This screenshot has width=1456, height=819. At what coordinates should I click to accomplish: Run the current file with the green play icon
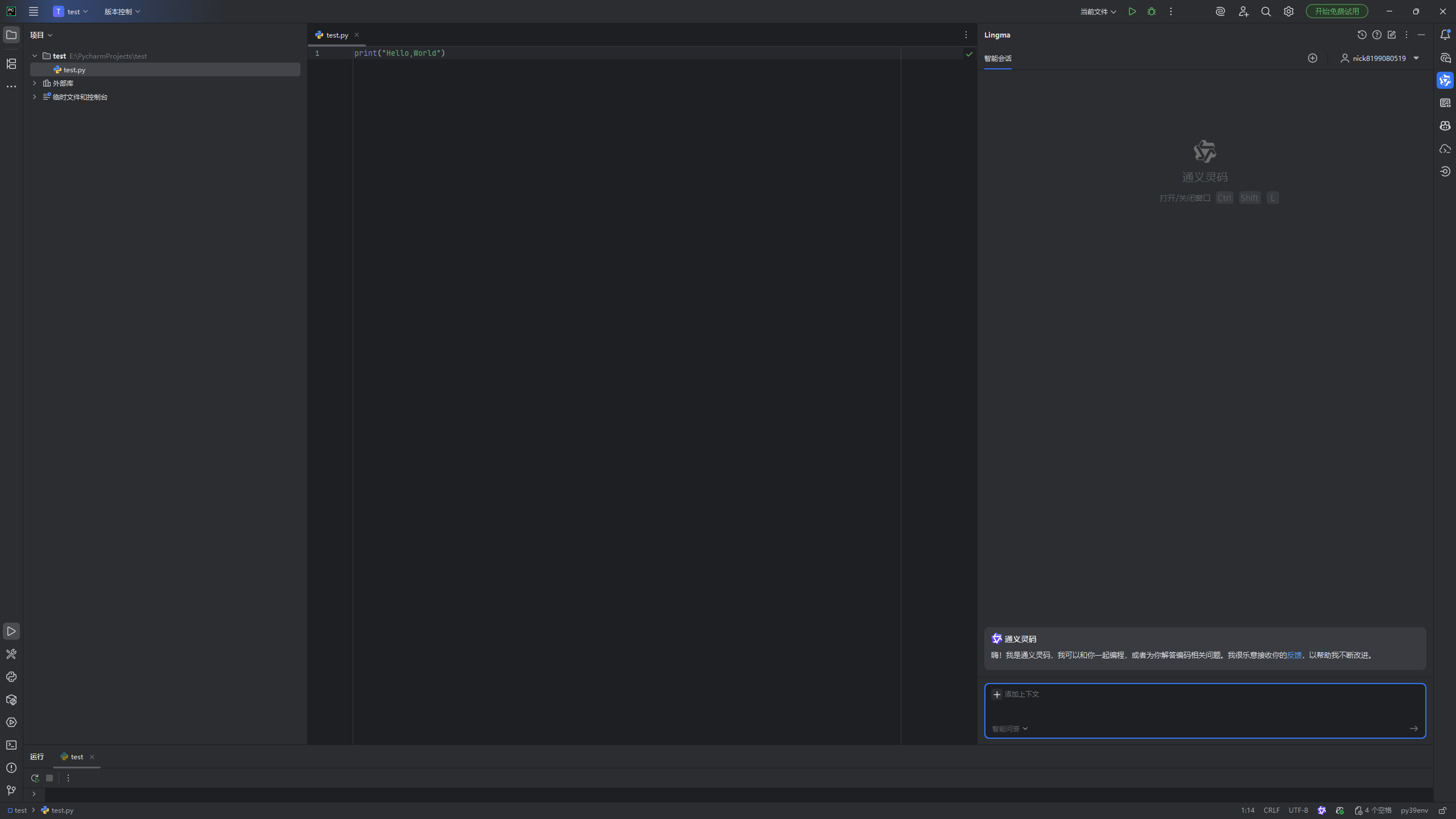click(1132, 11)
